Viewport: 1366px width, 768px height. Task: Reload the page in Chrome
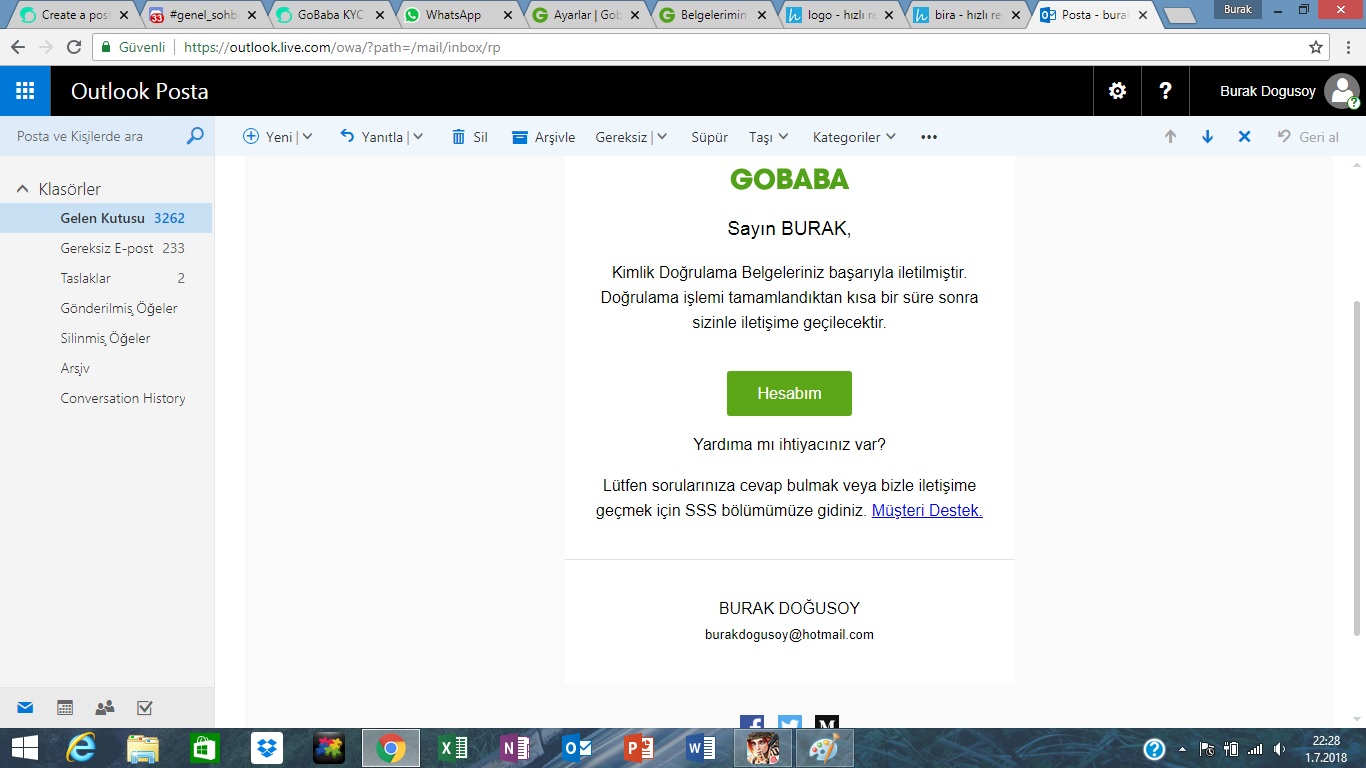click(74, 47)
